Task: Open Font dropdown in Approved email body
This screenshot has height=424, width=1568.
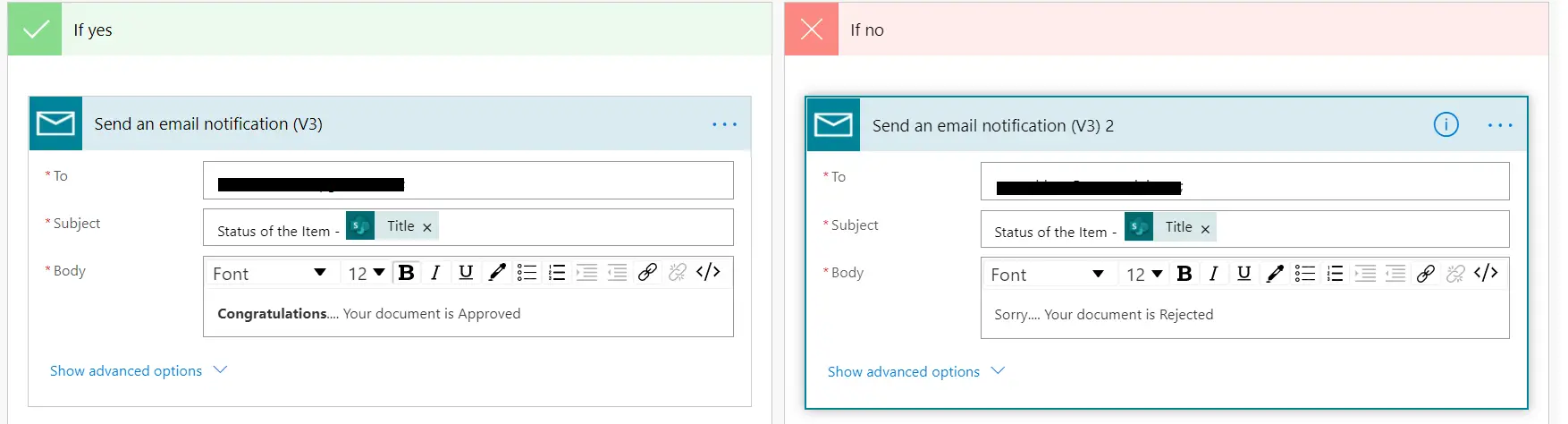Action: click(x=269, y=274)
